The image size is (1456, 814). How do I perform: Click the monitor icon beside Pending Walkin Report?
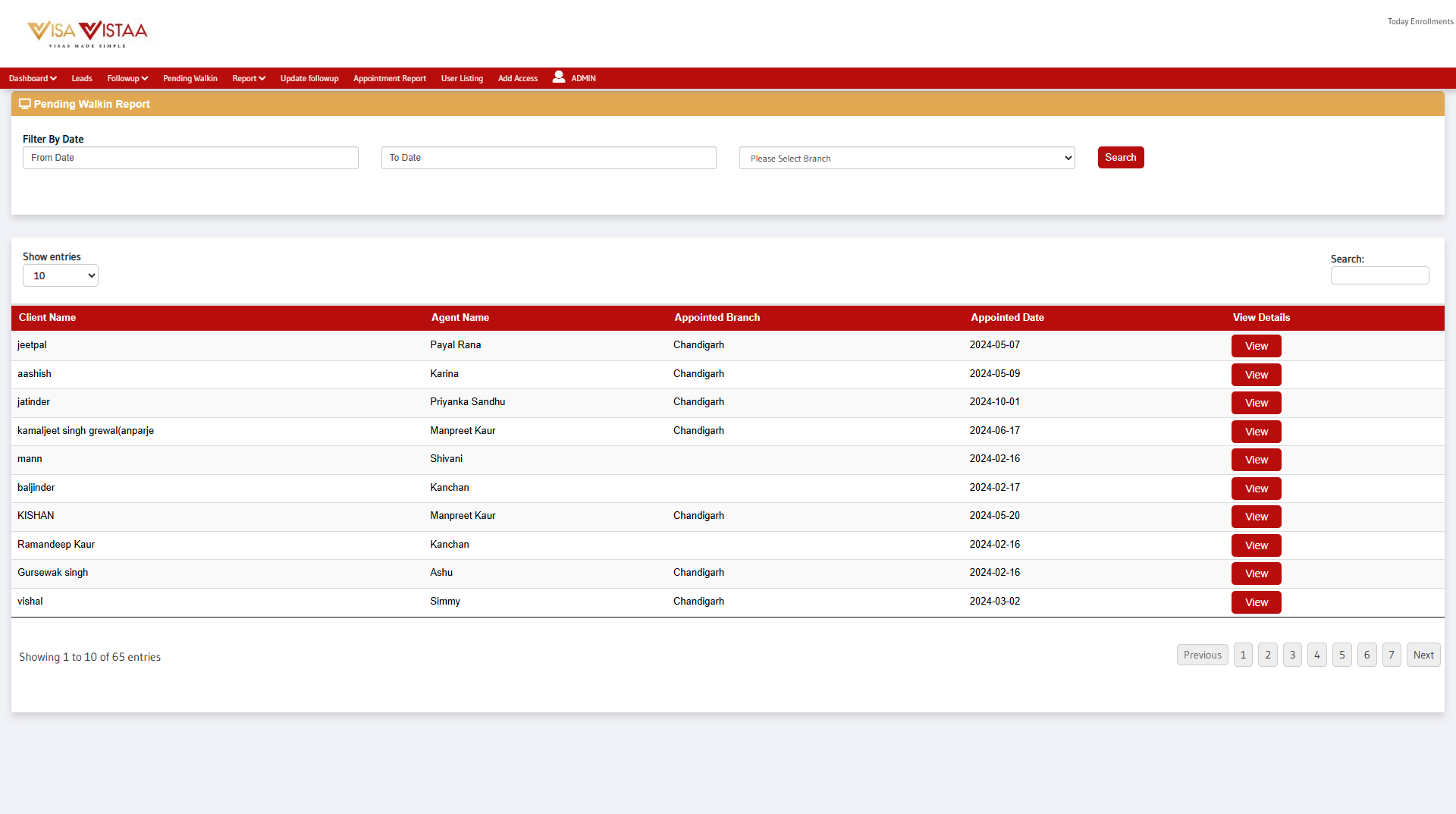25,104
